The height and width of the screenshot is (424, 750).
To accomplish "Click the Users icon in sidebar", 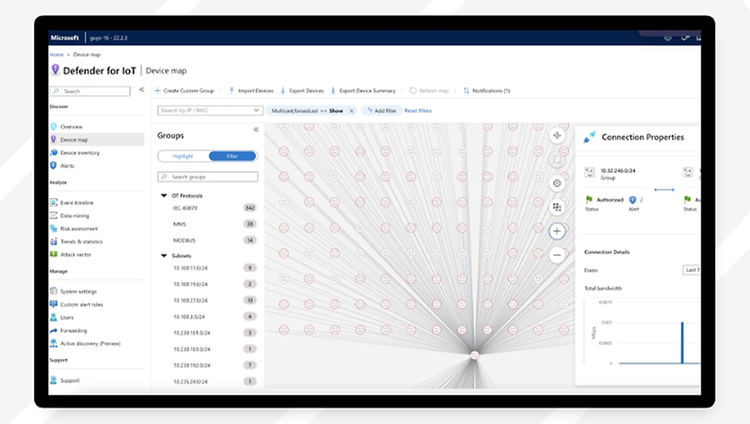I will click(x=54, y=317).
